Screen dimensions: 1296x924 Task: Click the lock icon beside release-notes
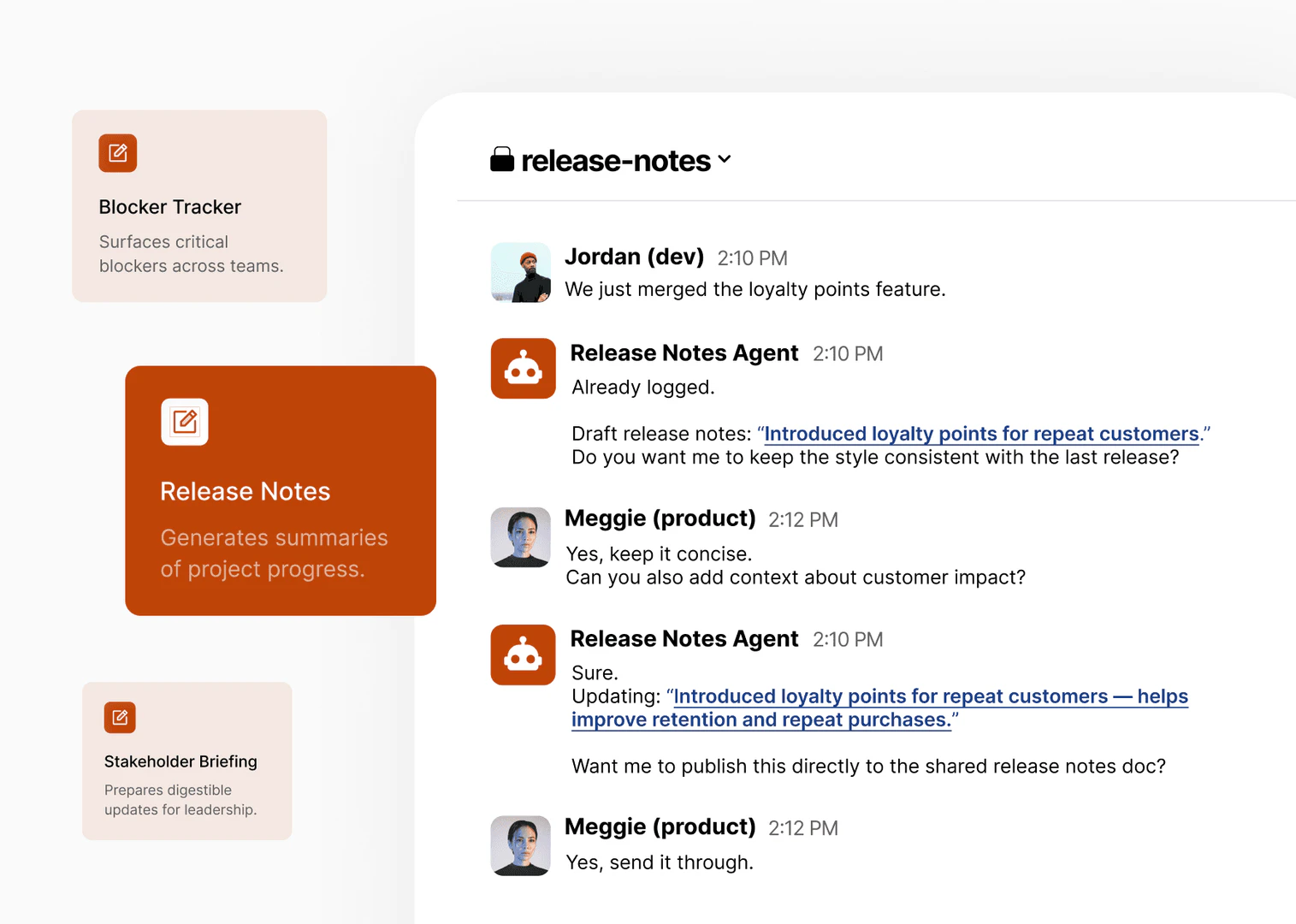(502, 159)
